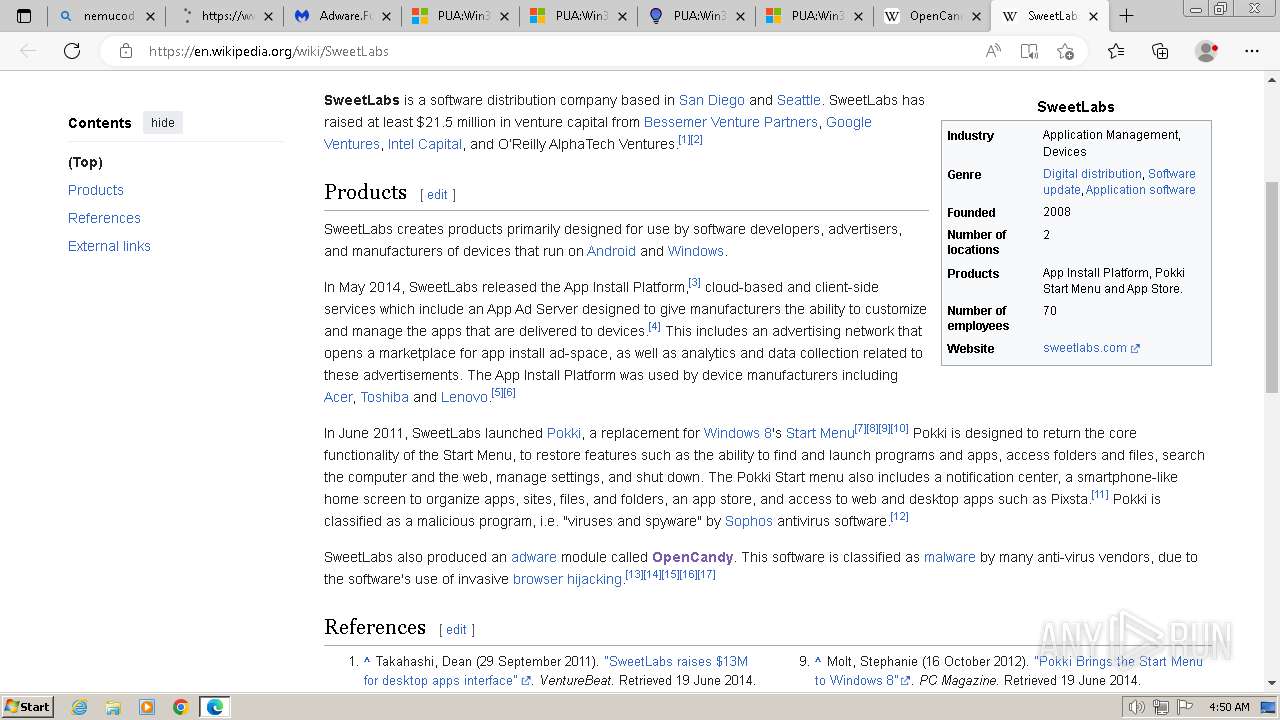
Task: Open Settings and more ellipsis menu
Action: (1252, 51)
